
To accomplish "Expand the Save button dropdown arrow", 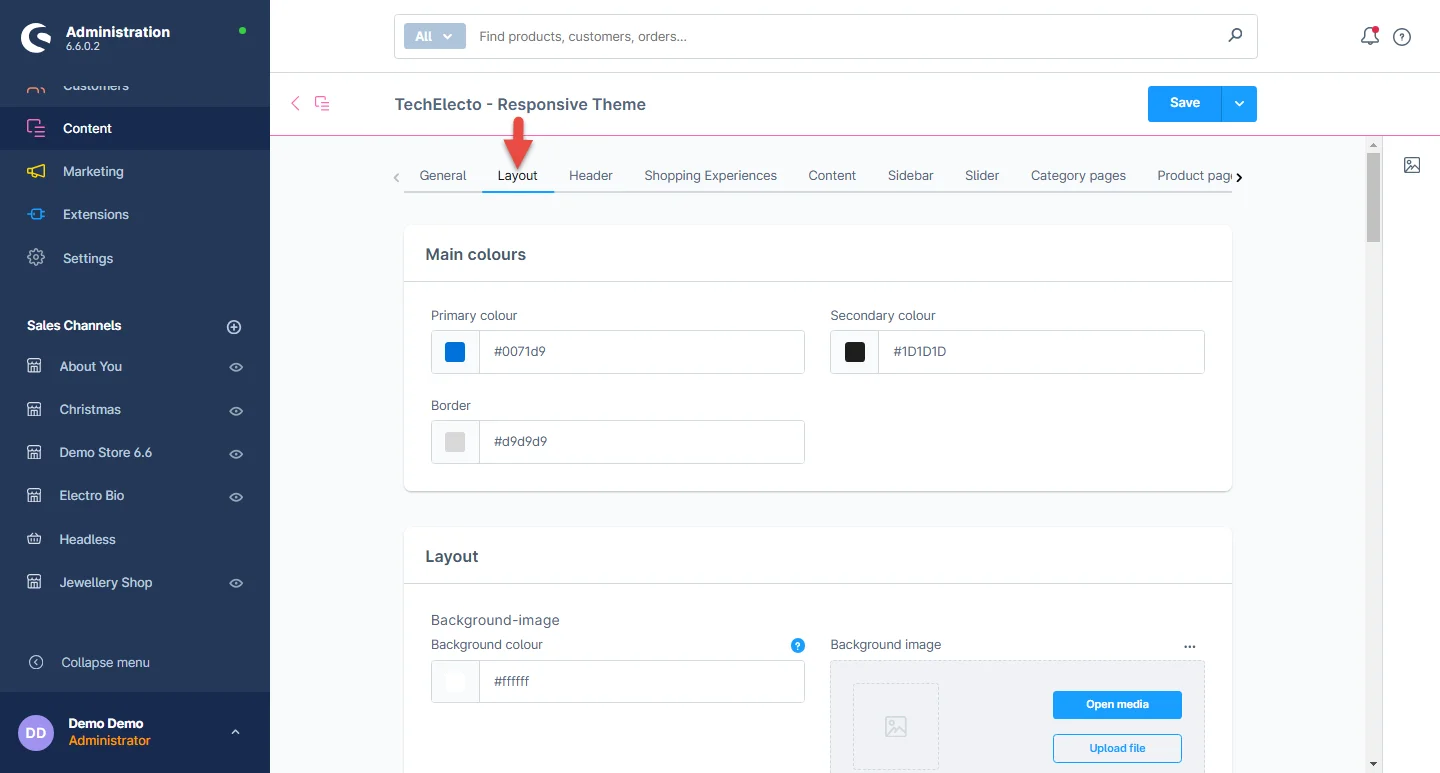I will click(x=1239, y=104).
